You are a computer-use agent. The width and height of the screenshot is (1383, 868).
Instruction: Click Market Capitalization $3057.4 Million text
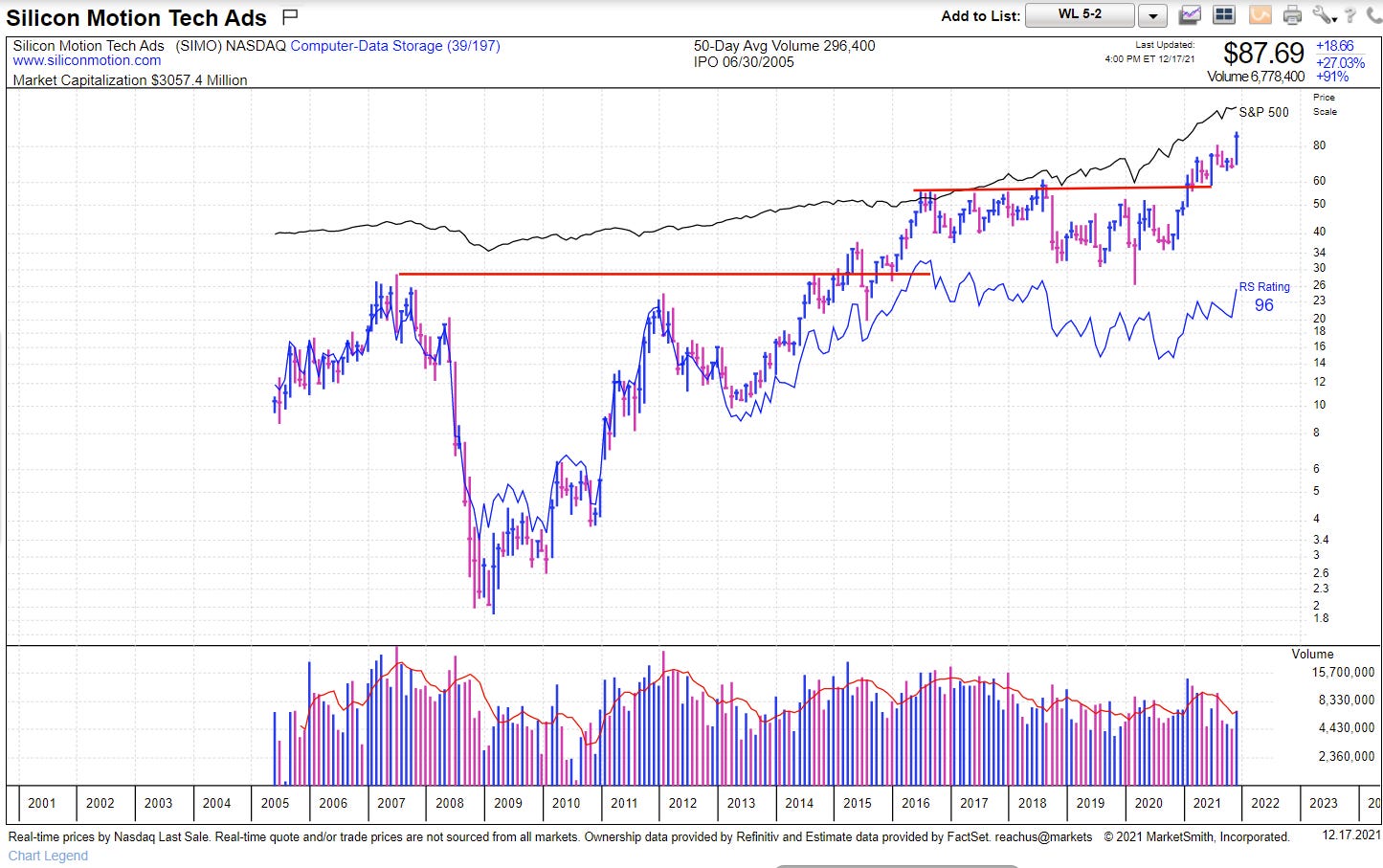click(130, 80)
